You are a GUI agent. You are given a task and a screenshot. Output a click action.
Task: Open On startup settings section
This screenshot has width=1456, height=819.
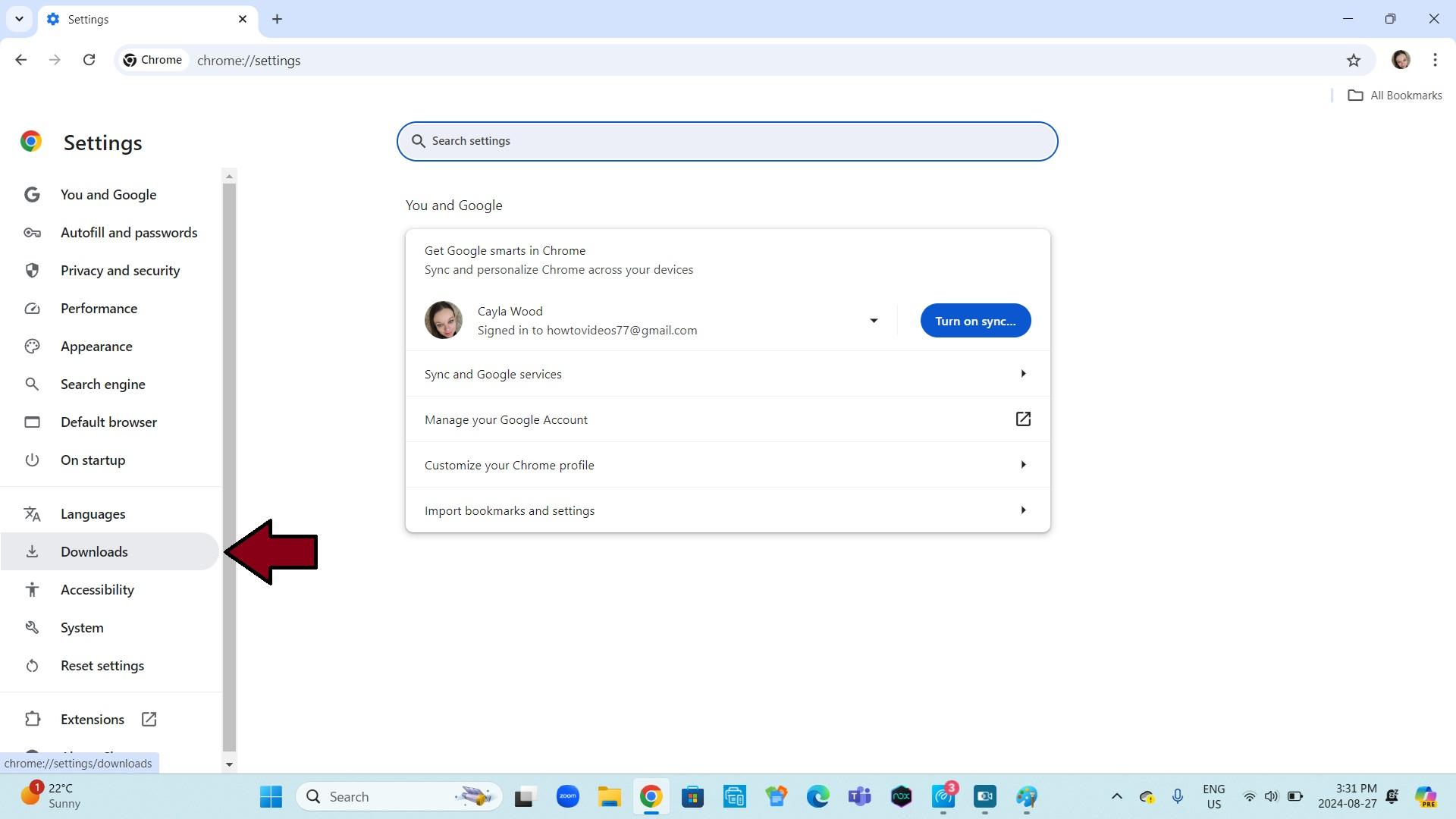coord(110,460)
